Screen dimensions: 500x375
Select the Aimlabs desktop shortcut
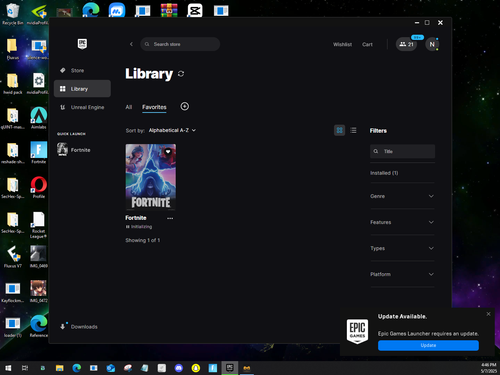pyautogui.click(x=39, y=118)
